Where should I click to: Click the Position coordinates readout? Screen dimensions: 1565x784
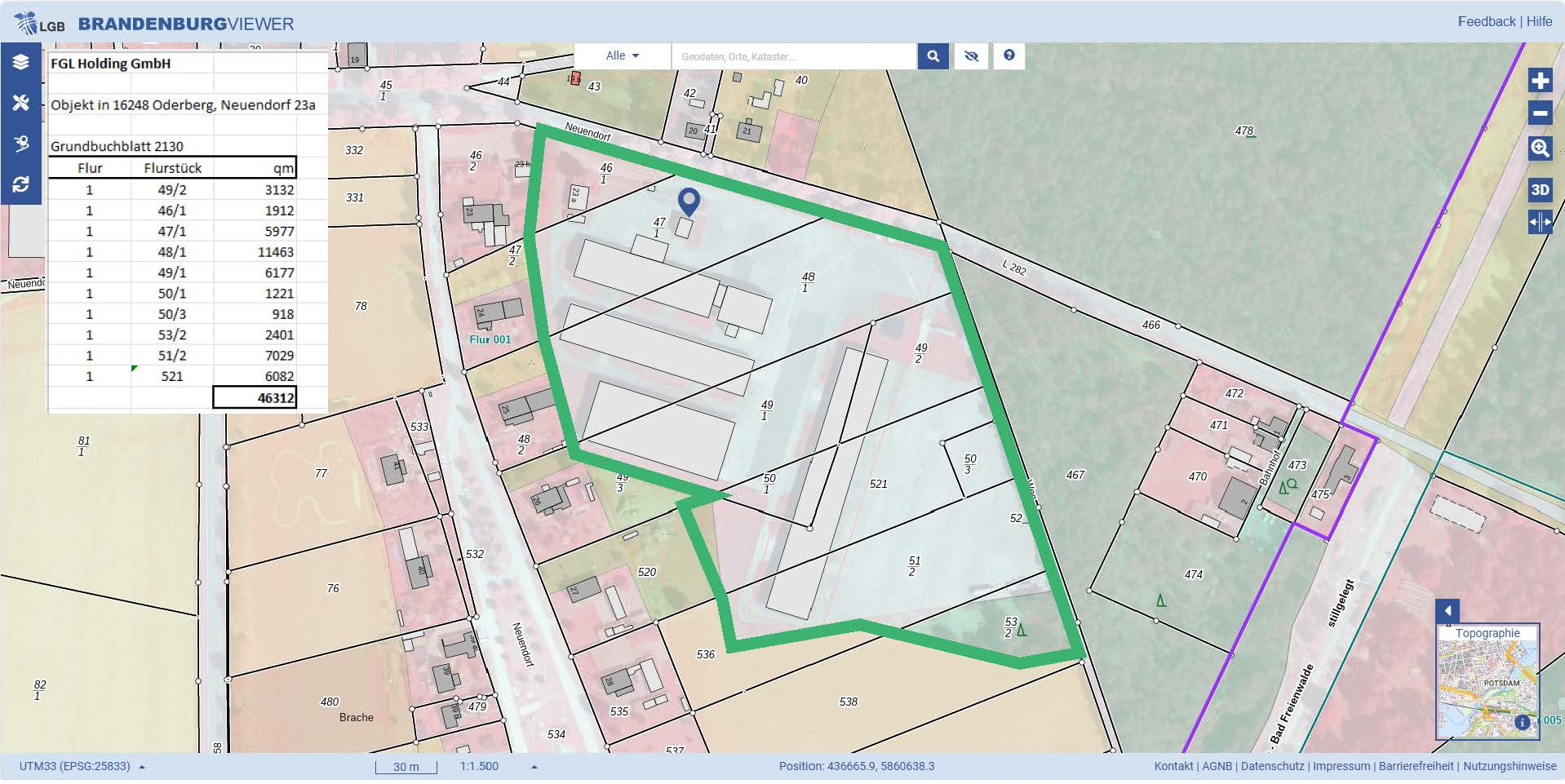click(857, 766)
